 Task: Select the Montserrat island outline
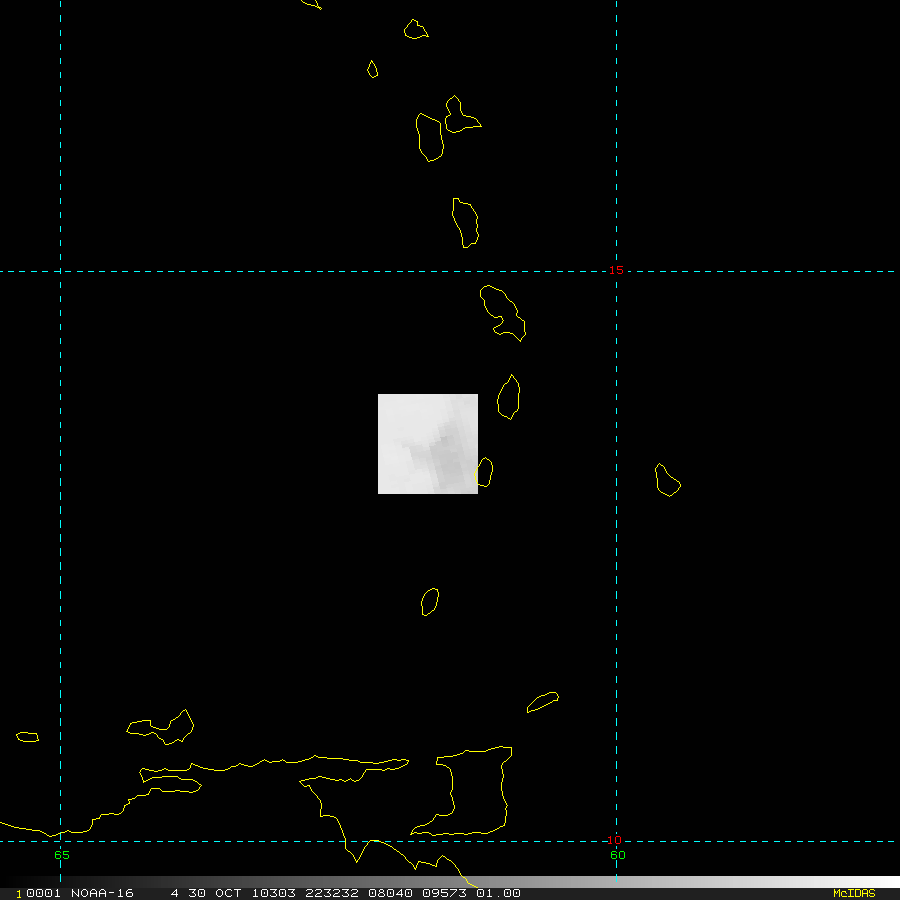point(373,69)
